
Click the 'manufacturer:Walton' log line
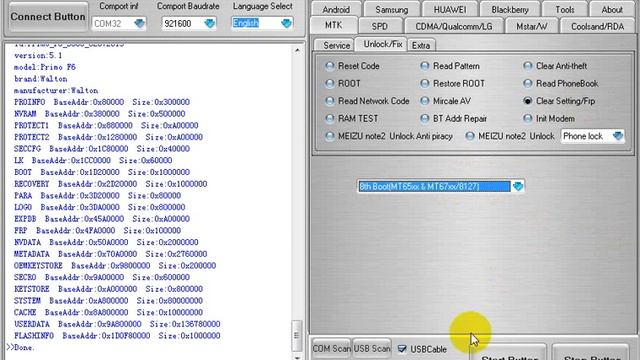[x=56, y=91]
